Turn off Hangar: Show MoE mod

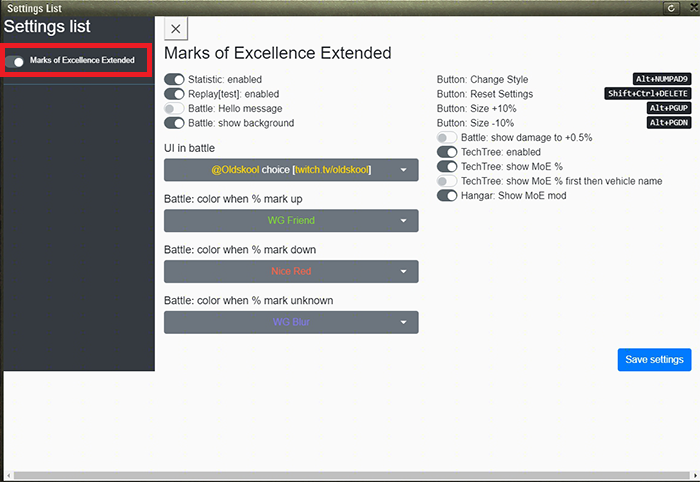coord(447,195)
